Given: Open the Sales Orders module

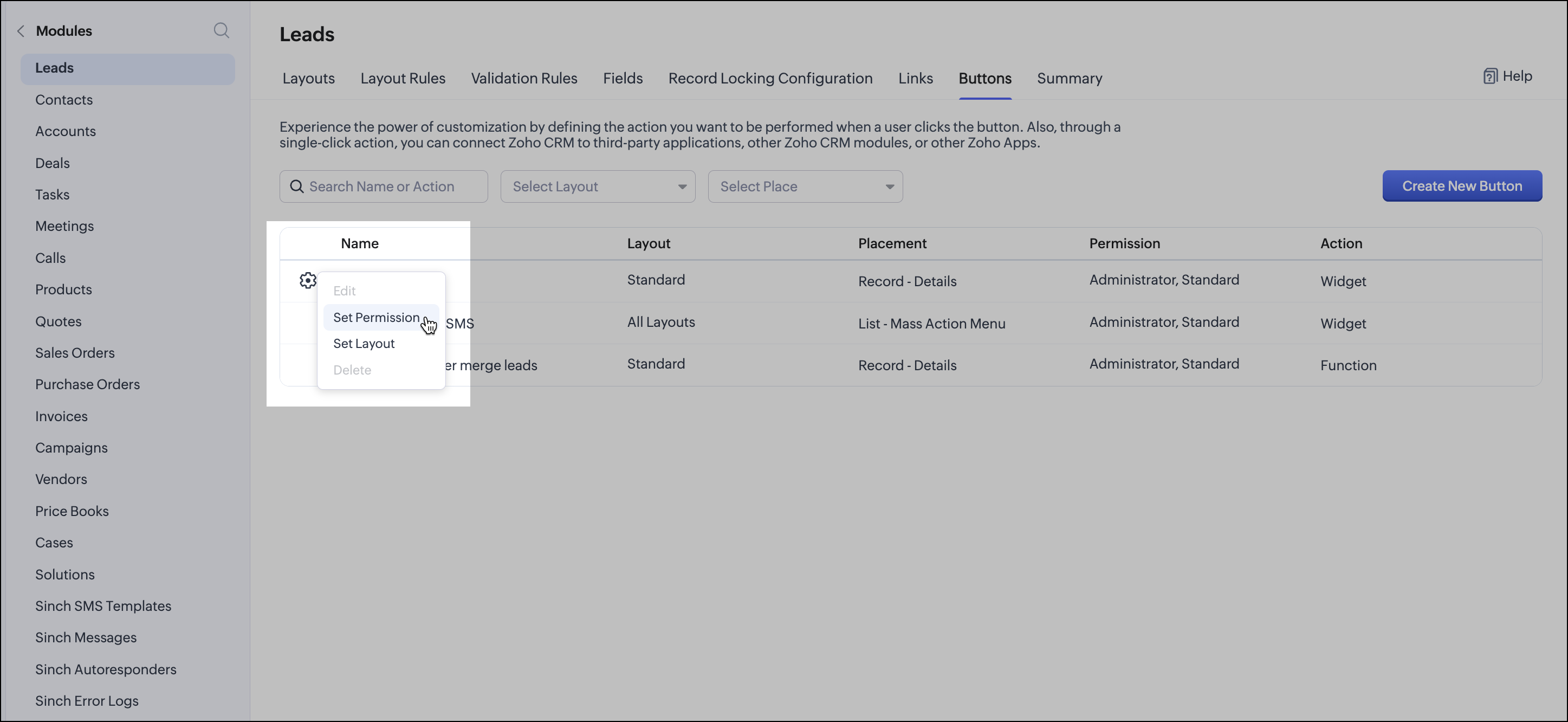Looking at the screenshot, I should coord(75,352).
